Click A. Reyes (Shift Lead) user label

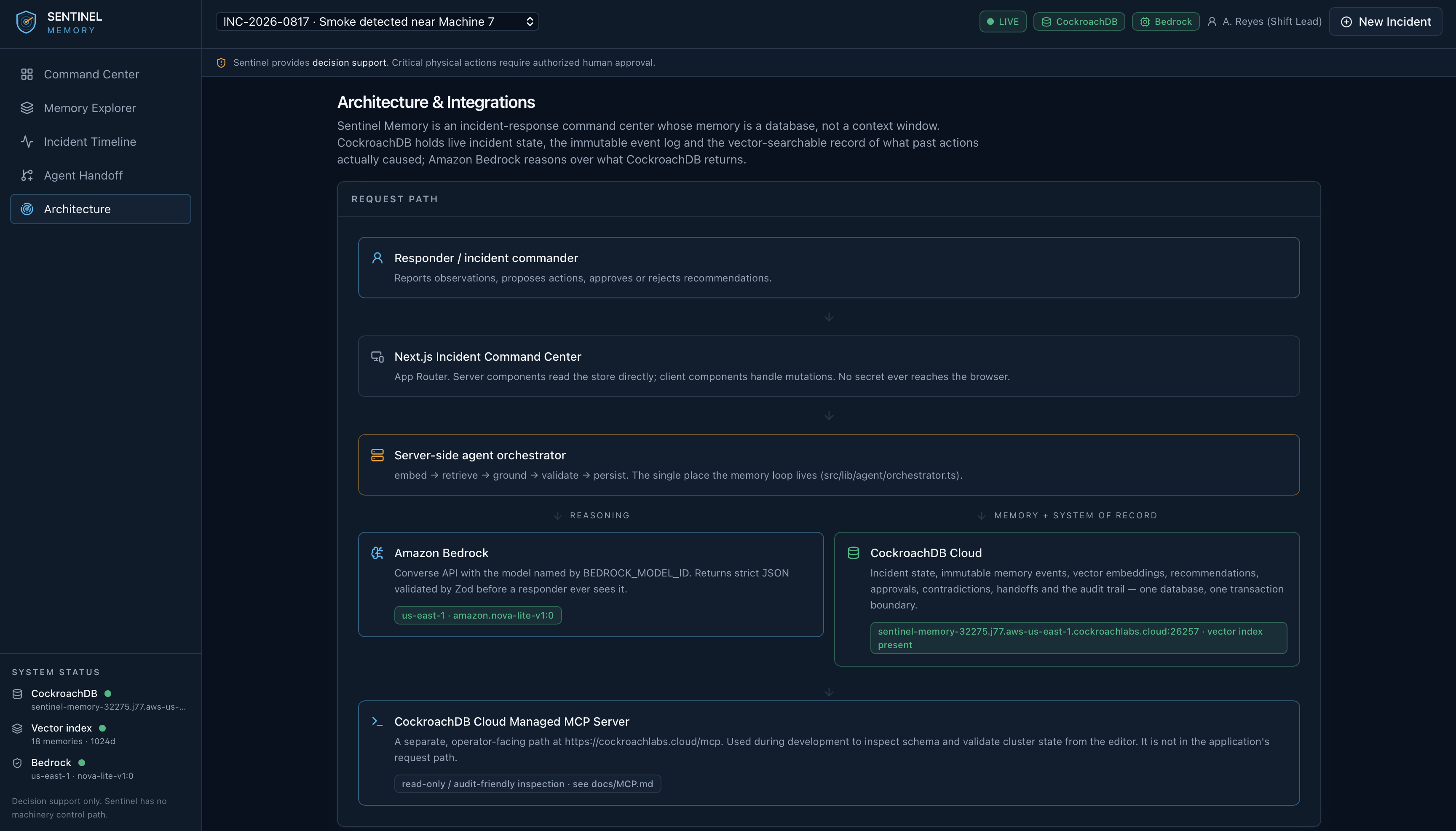(x=1272, y=21)
